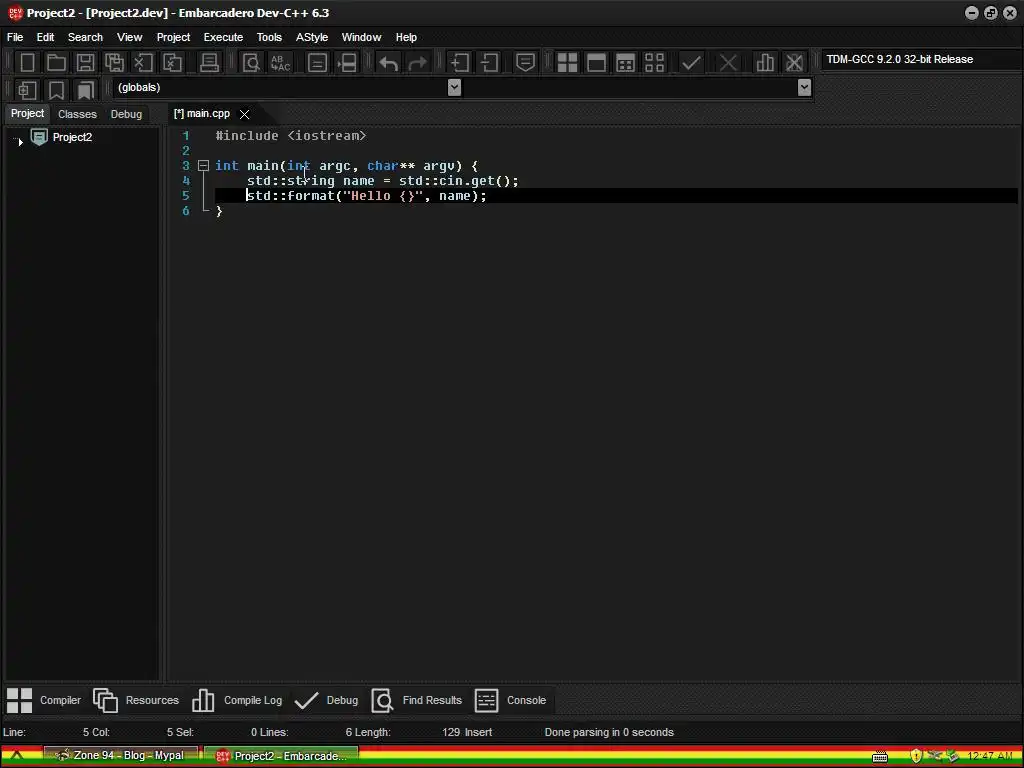The height and width of the screenshot is (768, 1024).
Task: Click the Close file toolbar icon
Action: [x=143, y=63]
